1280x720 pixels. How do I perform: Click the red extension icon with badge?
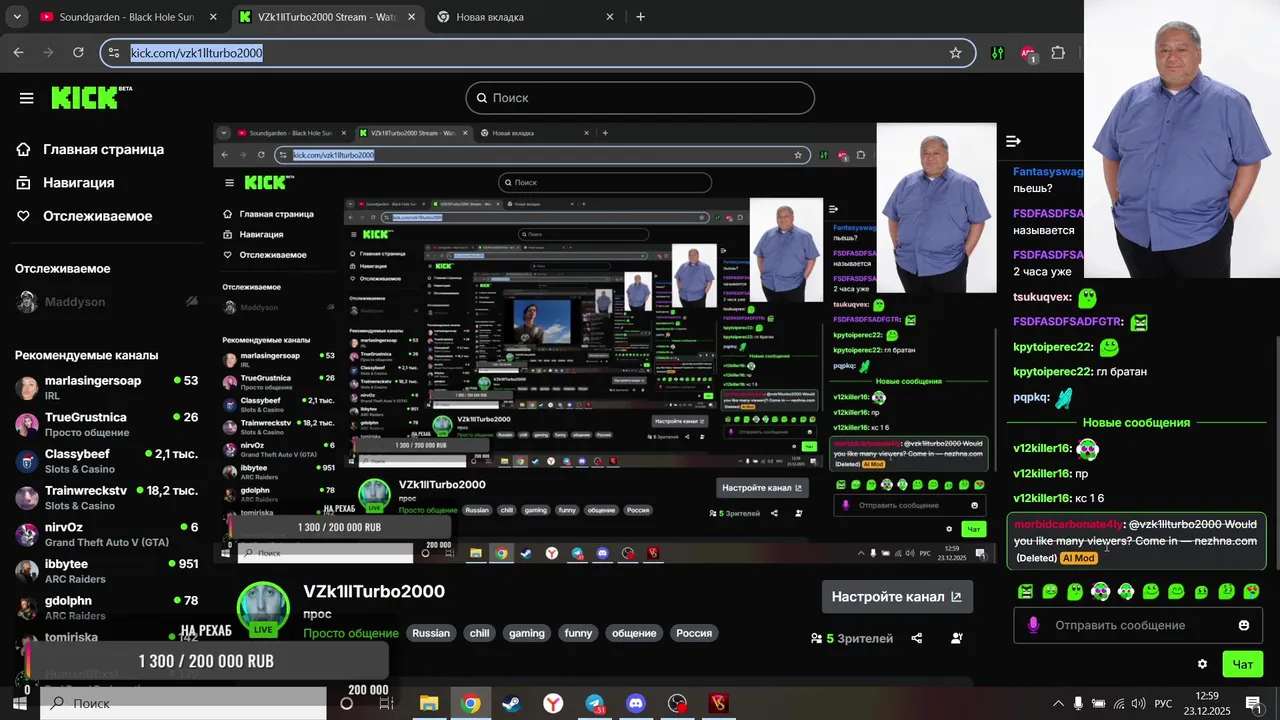pyautogui.click(x=1028, y=54)
